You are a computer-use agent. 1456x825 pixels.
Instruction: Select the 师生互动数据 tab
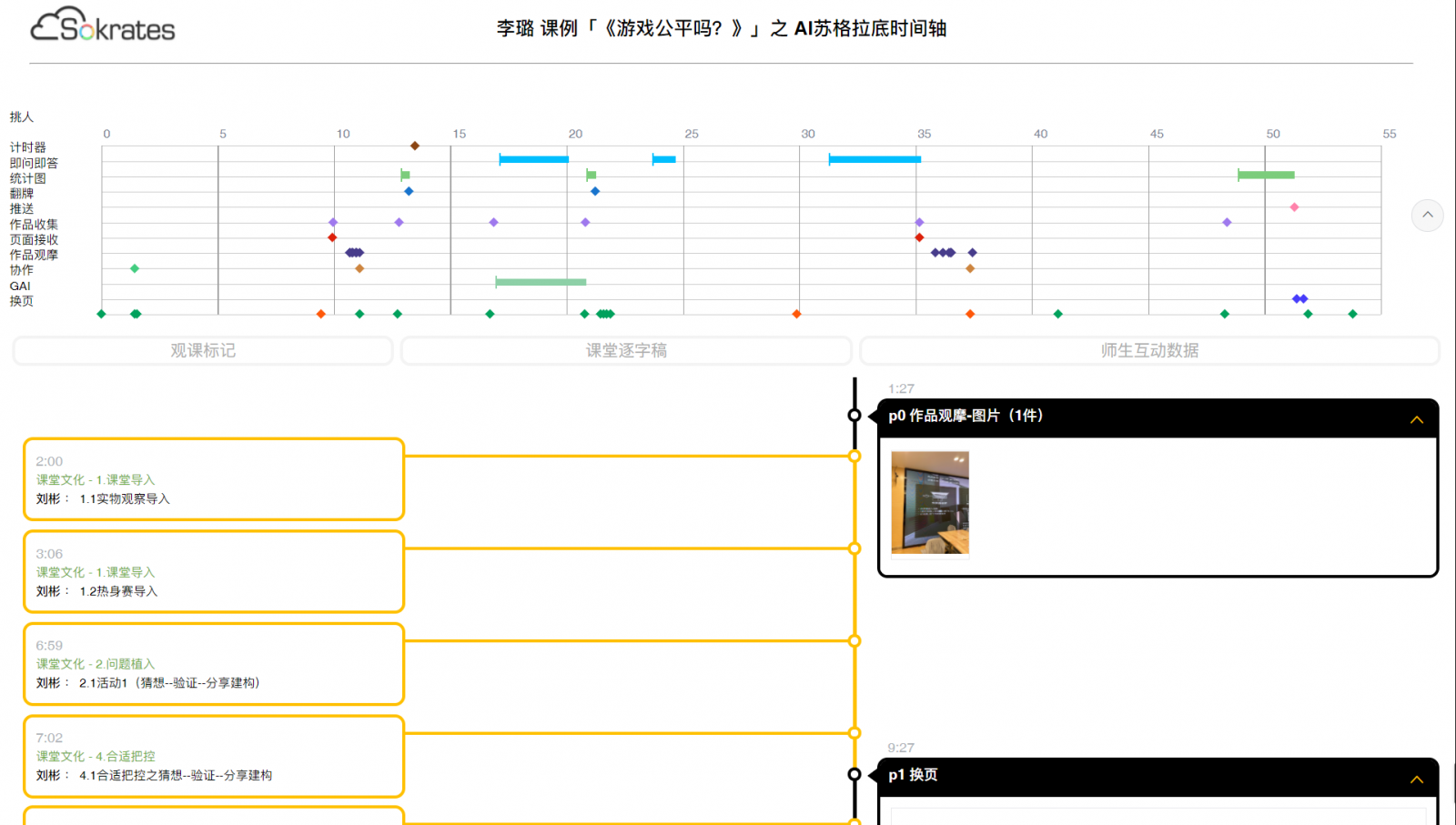(1149, 350)
